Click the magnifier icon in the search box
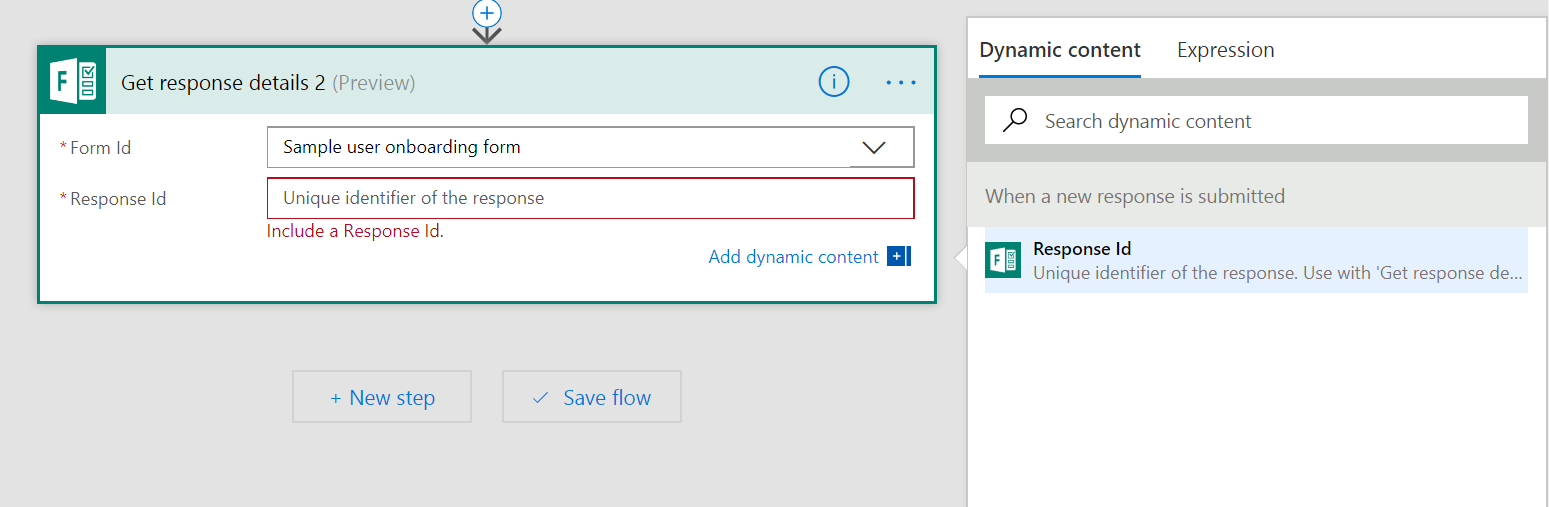 tap(1015, 121)
